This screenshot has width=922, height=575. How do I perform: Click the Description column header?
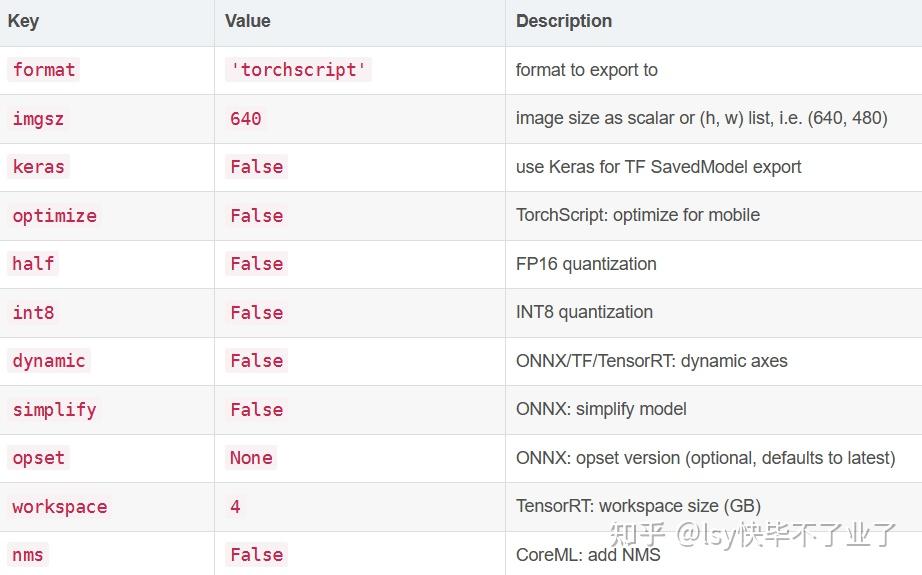pyautogui.click(x=563, y=21)
